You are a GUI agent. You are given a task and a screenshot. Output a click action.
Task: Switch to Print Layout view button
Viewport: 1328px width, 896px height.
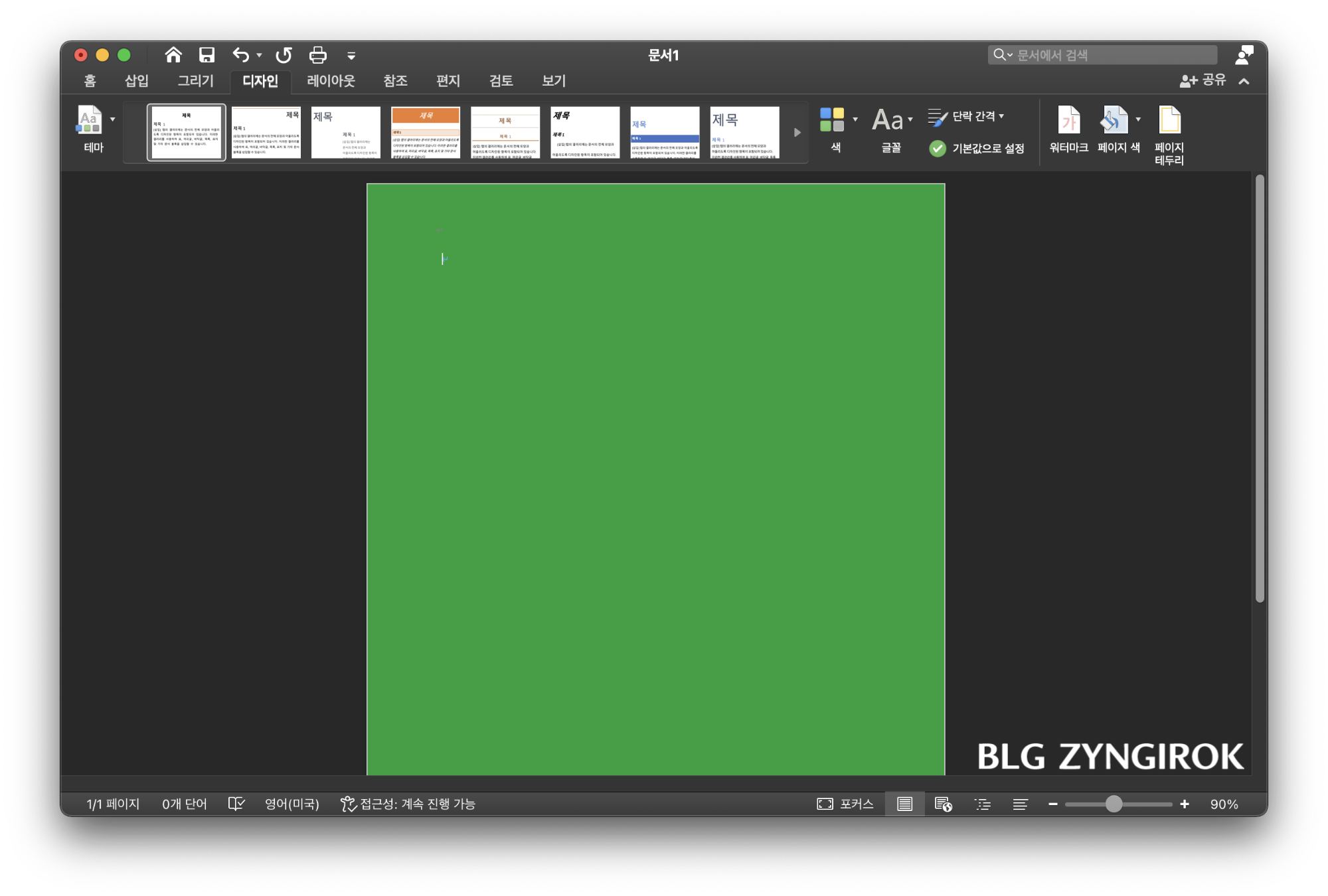tap(904, 804)
